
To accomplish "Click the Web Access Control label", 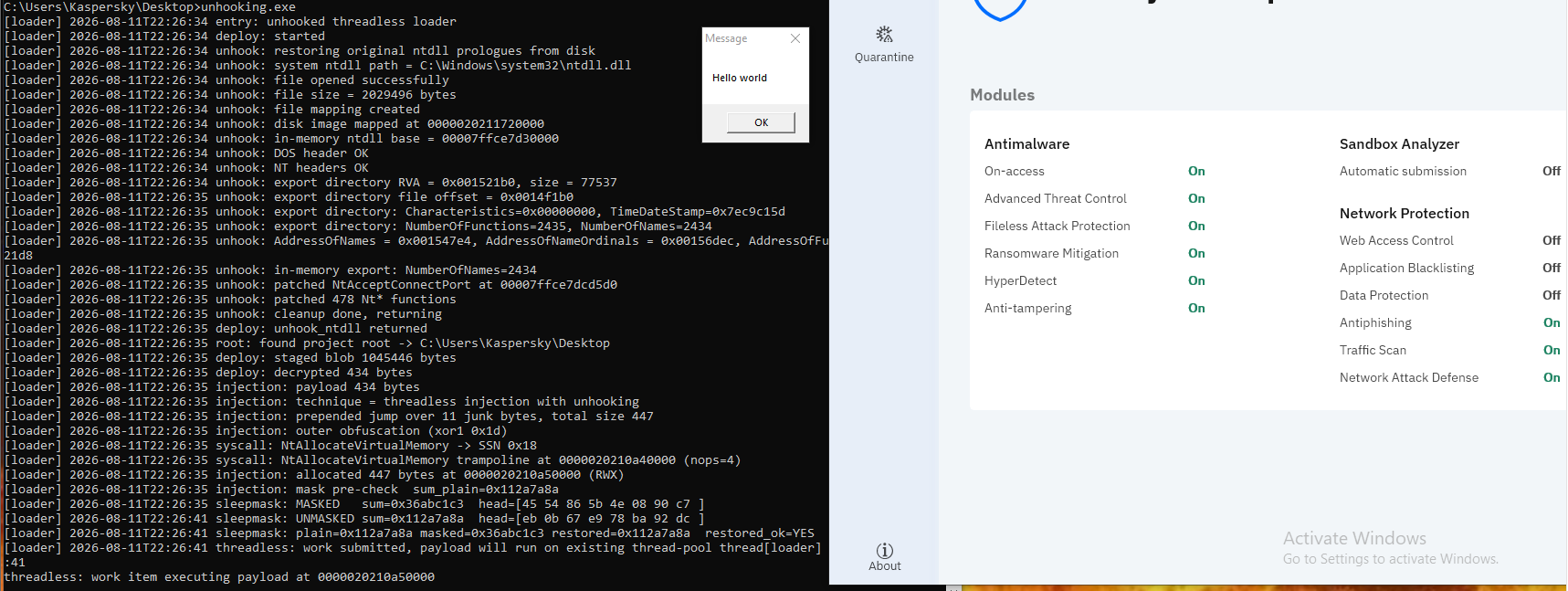I will point(1396,240).
